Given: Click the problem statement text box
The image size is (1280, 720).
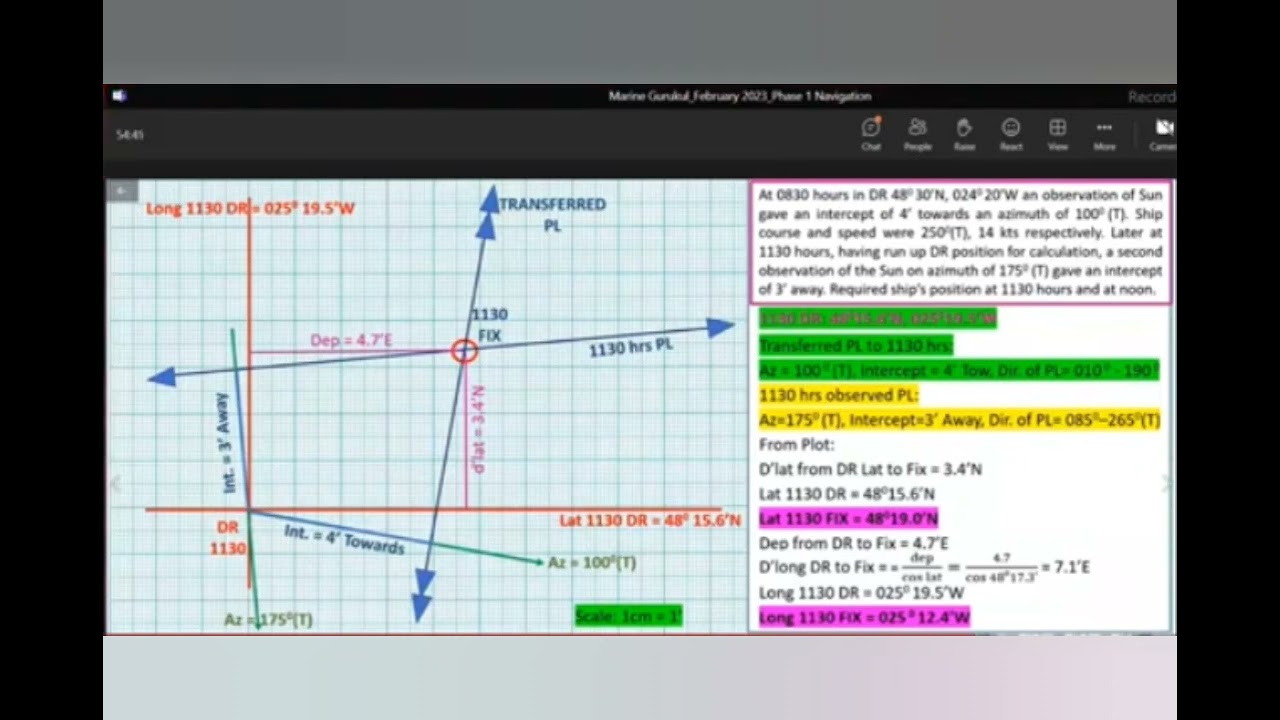Looking at the screenshot, I should (x=961, y=242).
